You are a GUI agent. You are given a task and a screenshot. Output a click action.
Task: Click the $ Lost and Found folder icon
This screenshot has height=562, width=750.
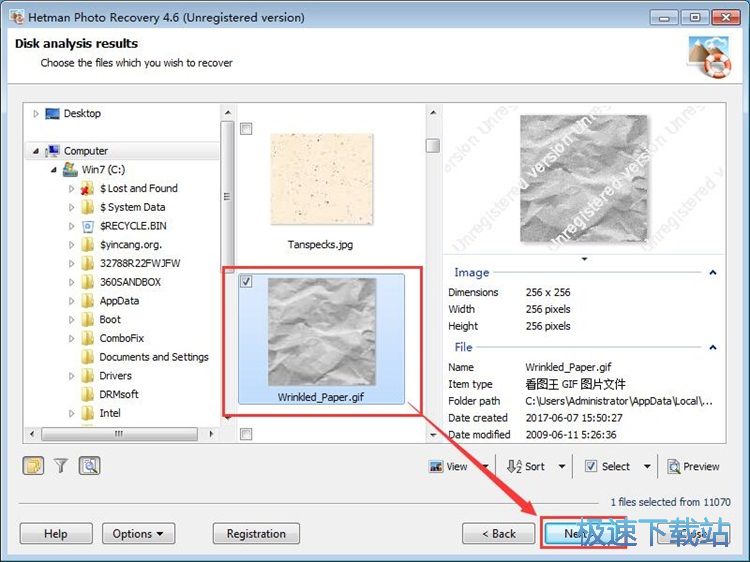[x=88, y=188]
